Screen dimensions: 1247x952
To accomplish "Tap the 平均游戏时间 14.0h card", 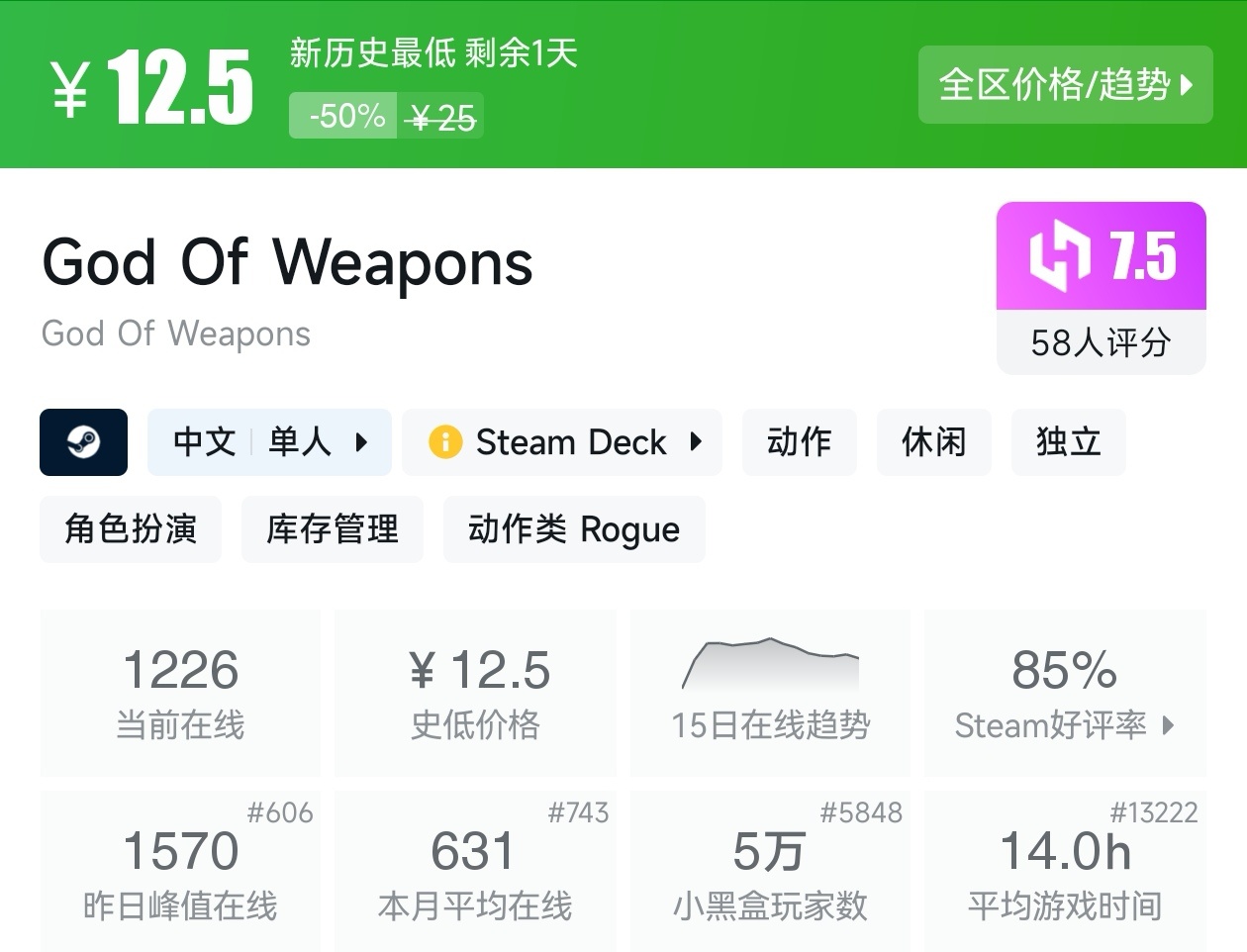I will (1065, 873).
